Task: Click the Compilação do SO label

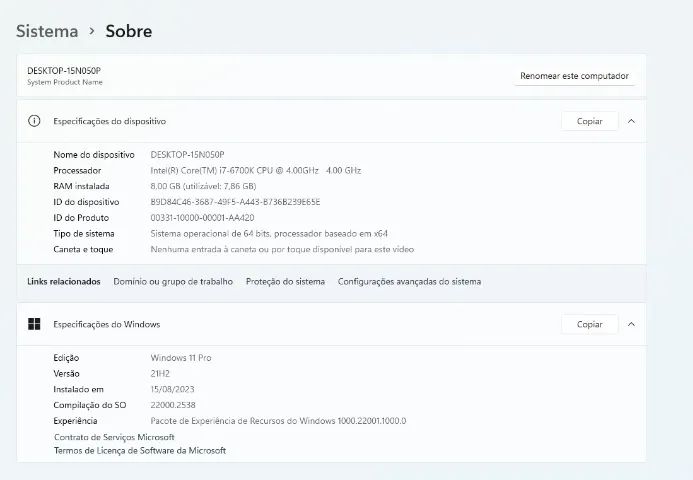Action: click(x=90, y=405)
